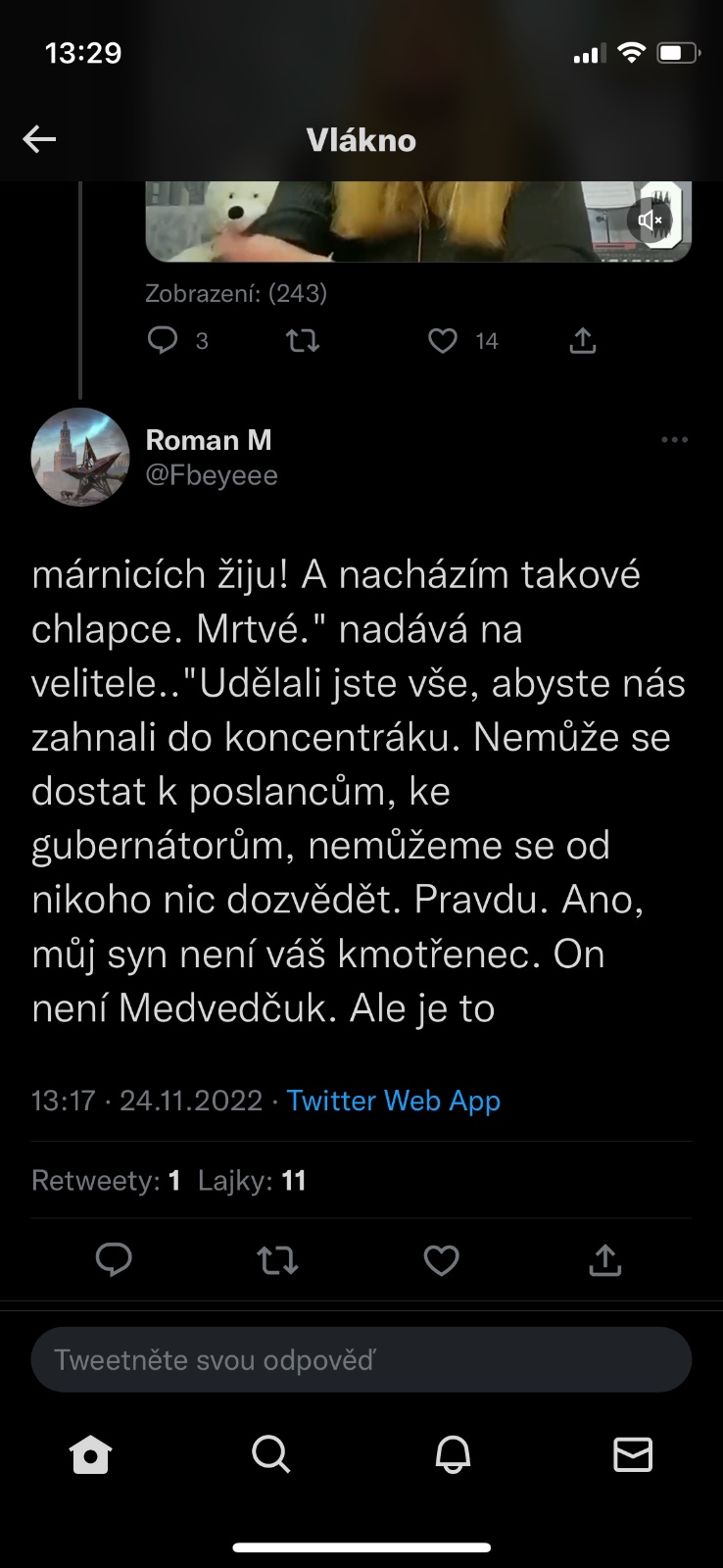Like the parent tweet with 14 likes
Image resolution: width=723 pixels, height=1568 pixels.
point(443,340)
